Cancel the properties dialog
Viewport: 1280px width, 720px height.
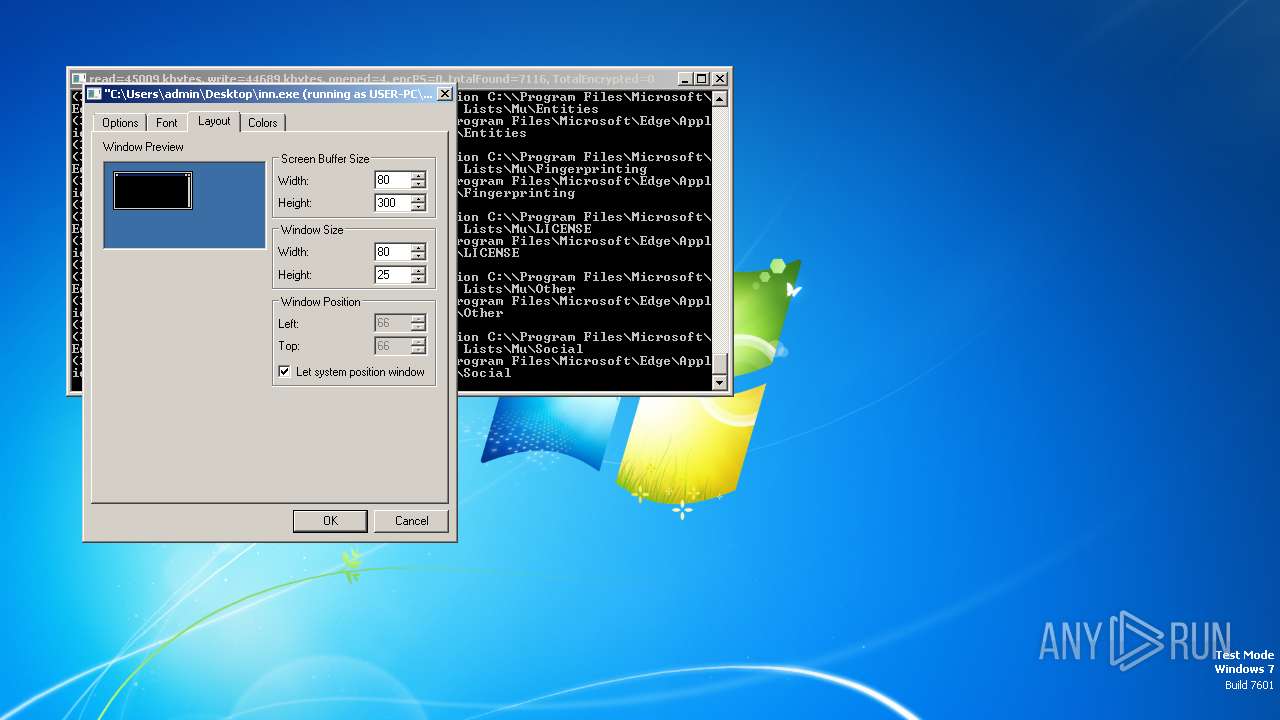point(412,521)
